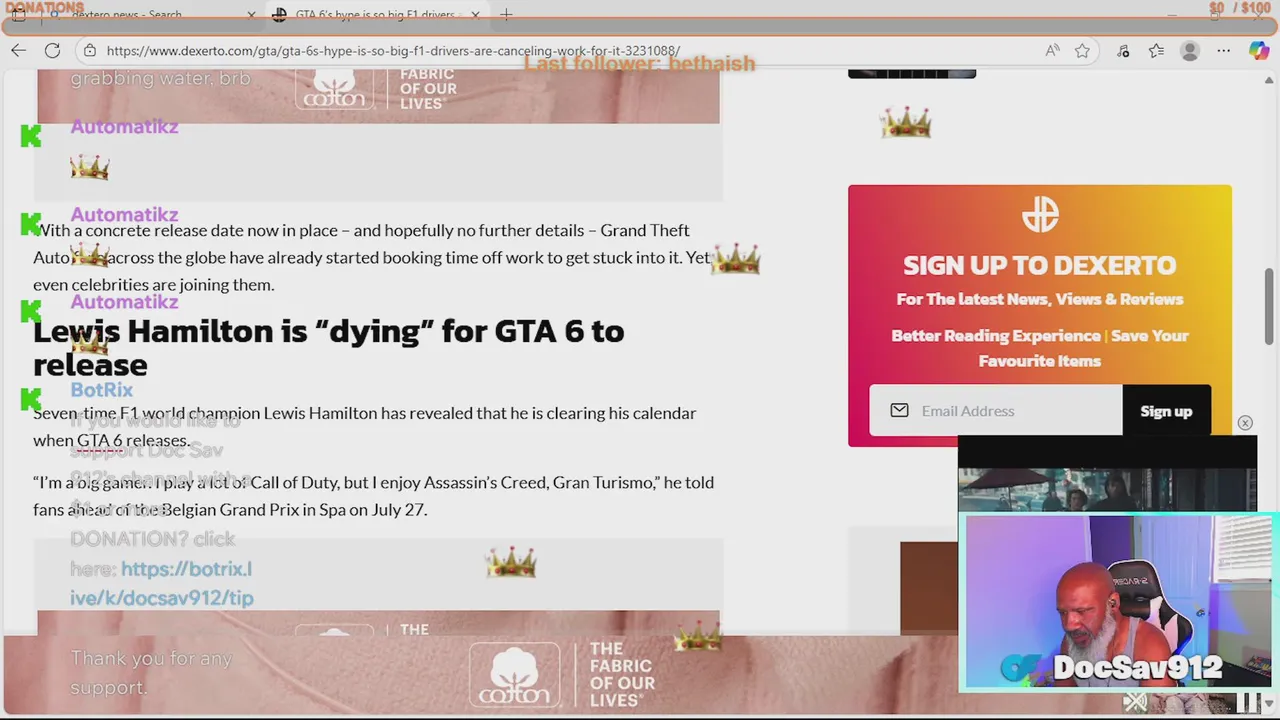Close the GTA 6's hype tab

(x=475, y=15)
